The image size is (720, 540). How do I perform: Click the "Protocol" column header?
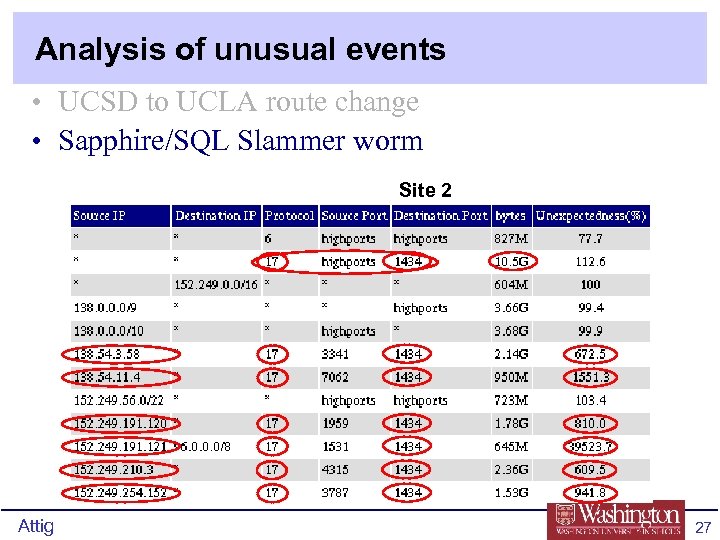289,216
